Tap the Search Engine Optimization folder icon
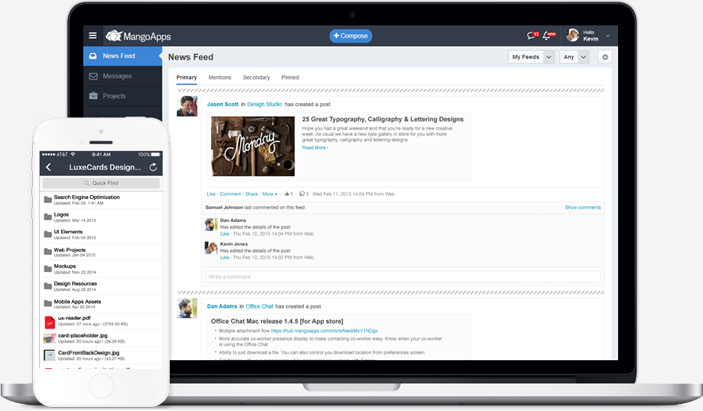This screenshot has height=411, width=703. pyautogui.click(x=48, y=200)
